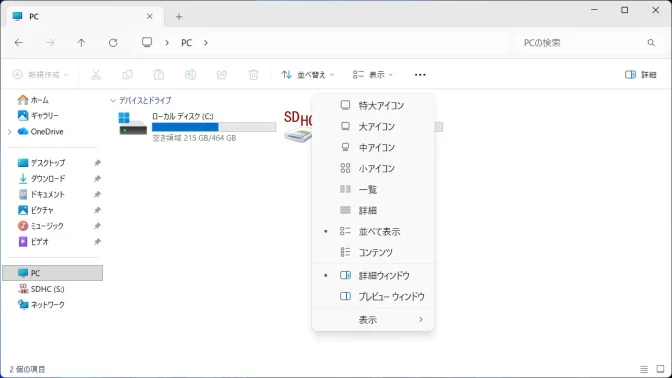Open デスクトップ in sidebar
This screenshot has height=378, width=672.
click(42, 163)
